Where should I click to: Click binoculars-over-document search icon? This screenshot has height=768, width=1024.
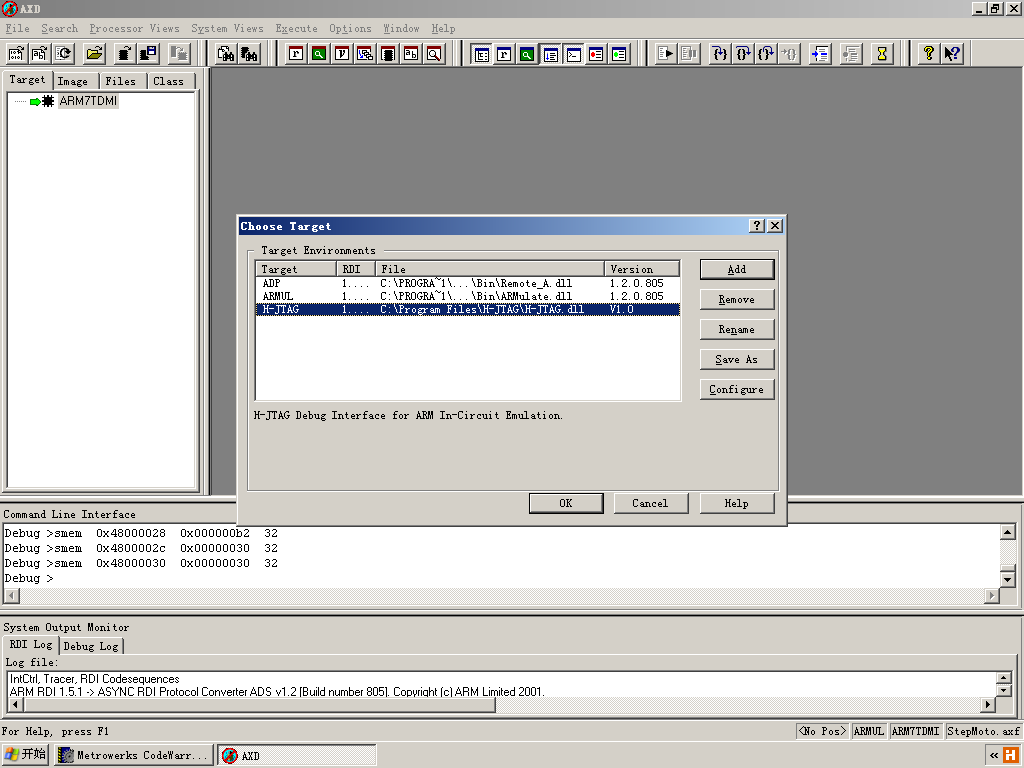(x=226, y=54)
